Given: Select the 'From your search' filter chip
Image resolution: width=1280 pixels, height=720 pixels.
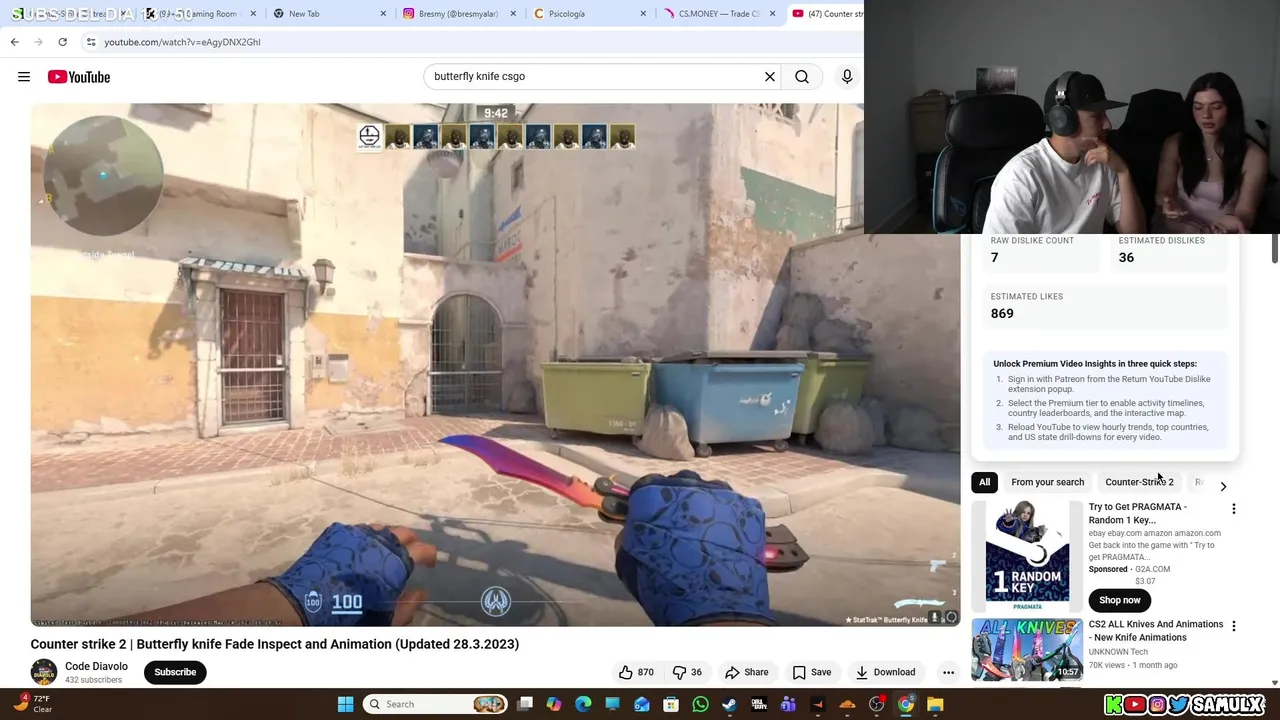Looking at the screenshot, I should (1047, 482).
